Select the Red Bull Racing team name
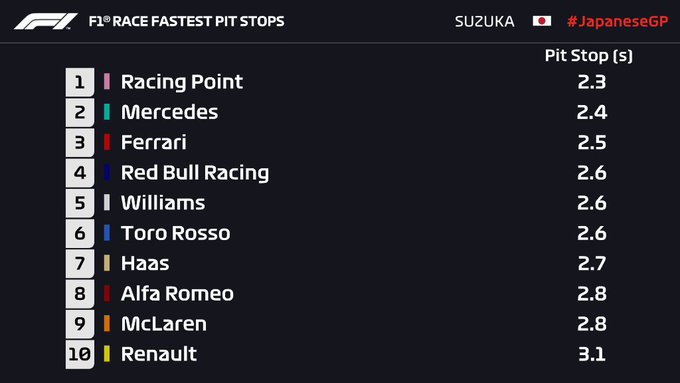680x383 pixels. click(x=195, y=173)
